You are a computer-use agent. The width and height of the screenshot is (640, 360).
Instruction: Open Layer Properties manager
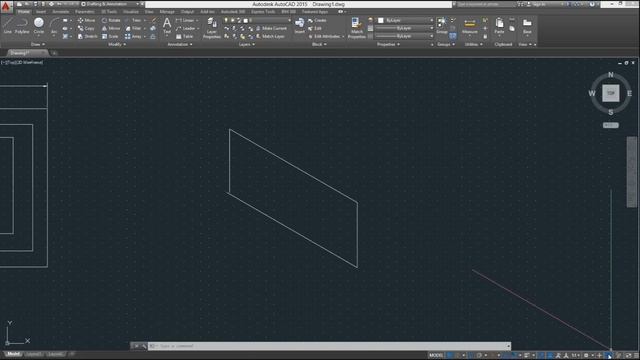pyautogui.click(x=211, y=28)
